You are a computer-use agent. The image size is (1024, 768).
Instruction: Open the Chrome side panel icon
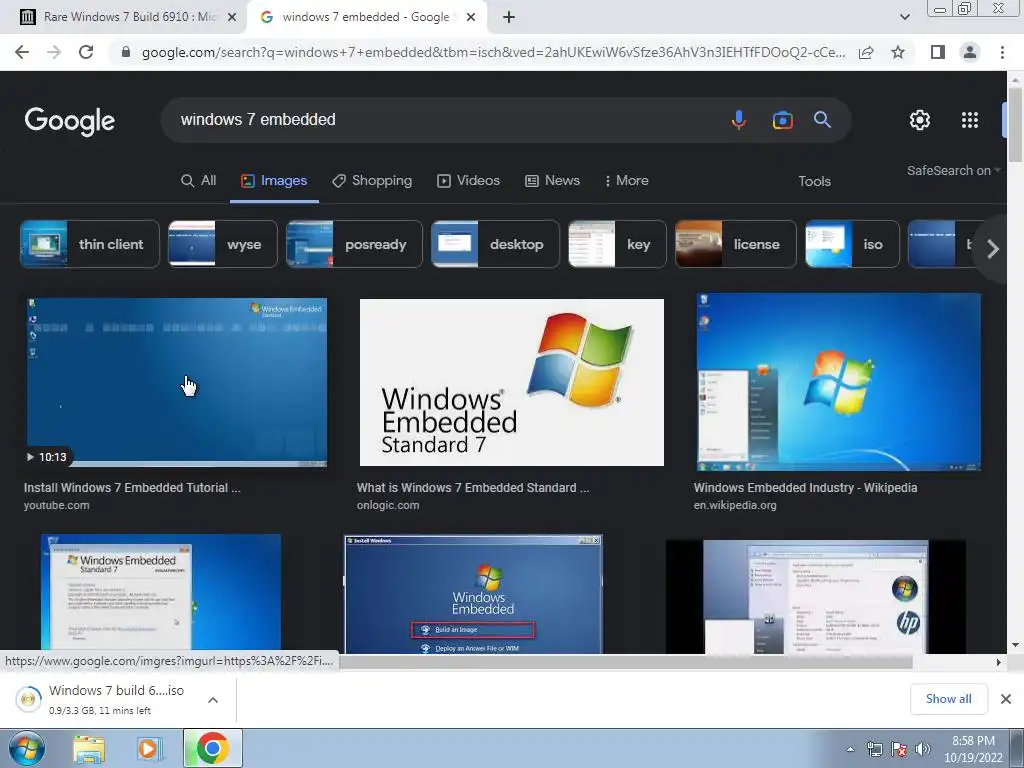(x=938, y=52)
